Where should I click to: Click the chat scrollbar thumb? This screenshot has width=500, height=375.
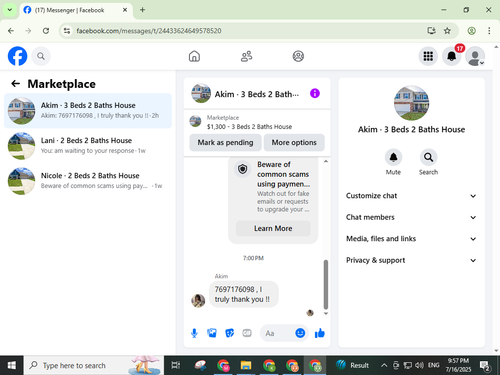(326, 284)
